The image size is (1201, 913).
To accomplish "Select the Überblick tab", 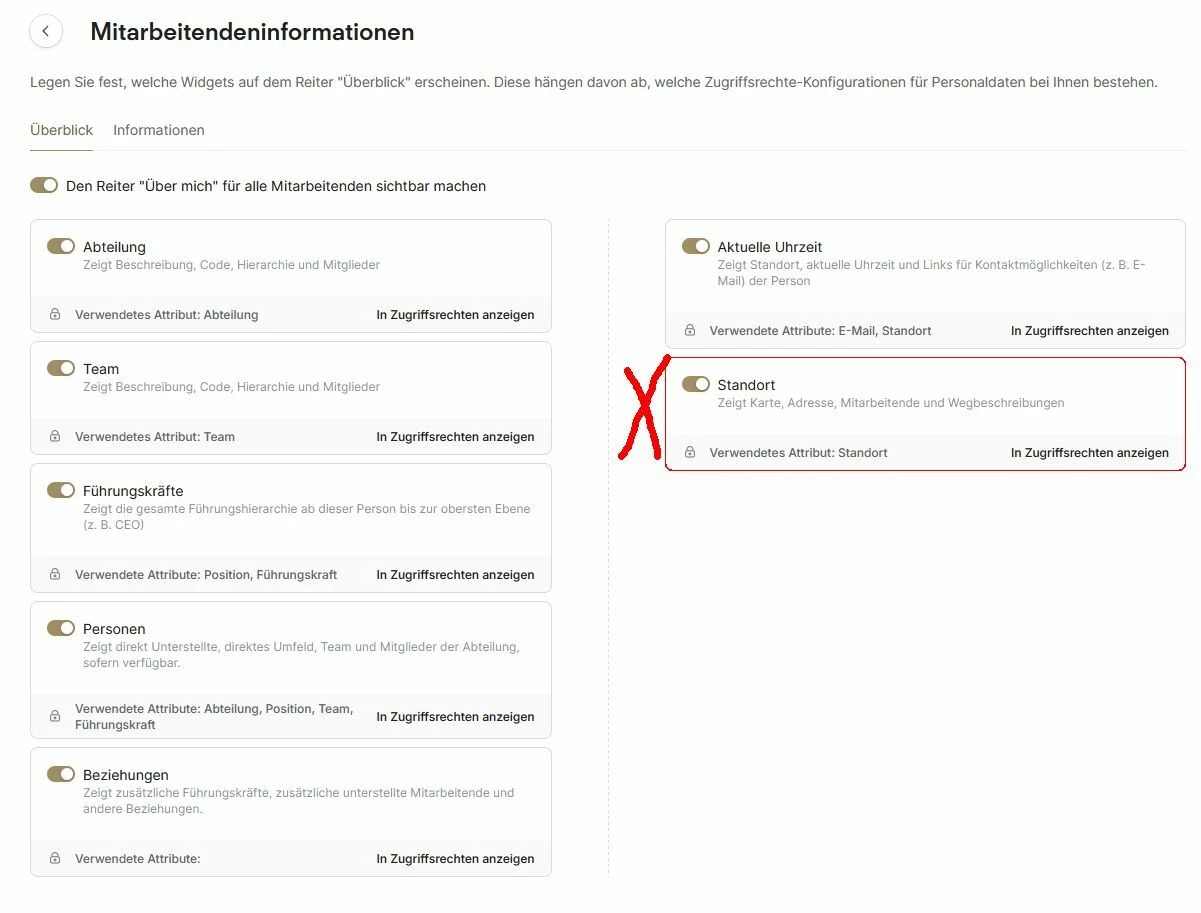I will click(61, 130).
